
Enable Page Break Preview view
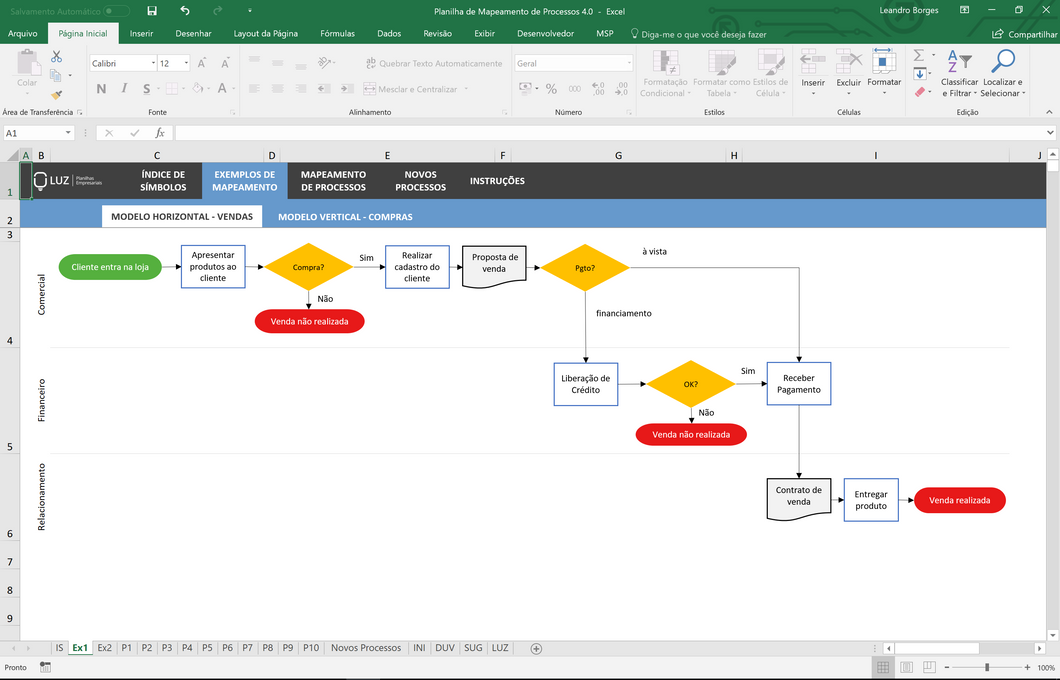(929, 667)
